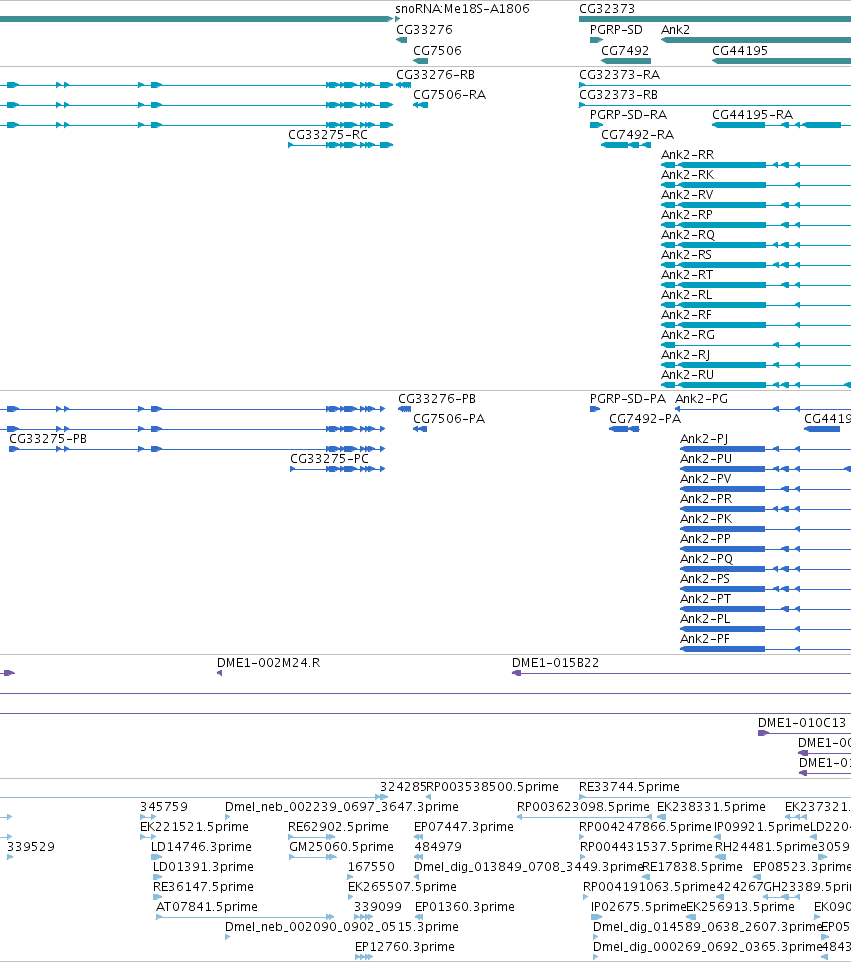
Task: Click the Ank2-PL protein label
Action: [x=705, y=619]
